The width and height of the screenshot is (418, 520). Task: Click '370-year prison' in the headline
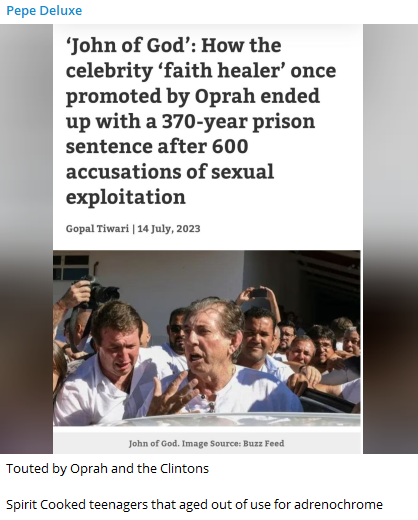[x=238, y=121]
